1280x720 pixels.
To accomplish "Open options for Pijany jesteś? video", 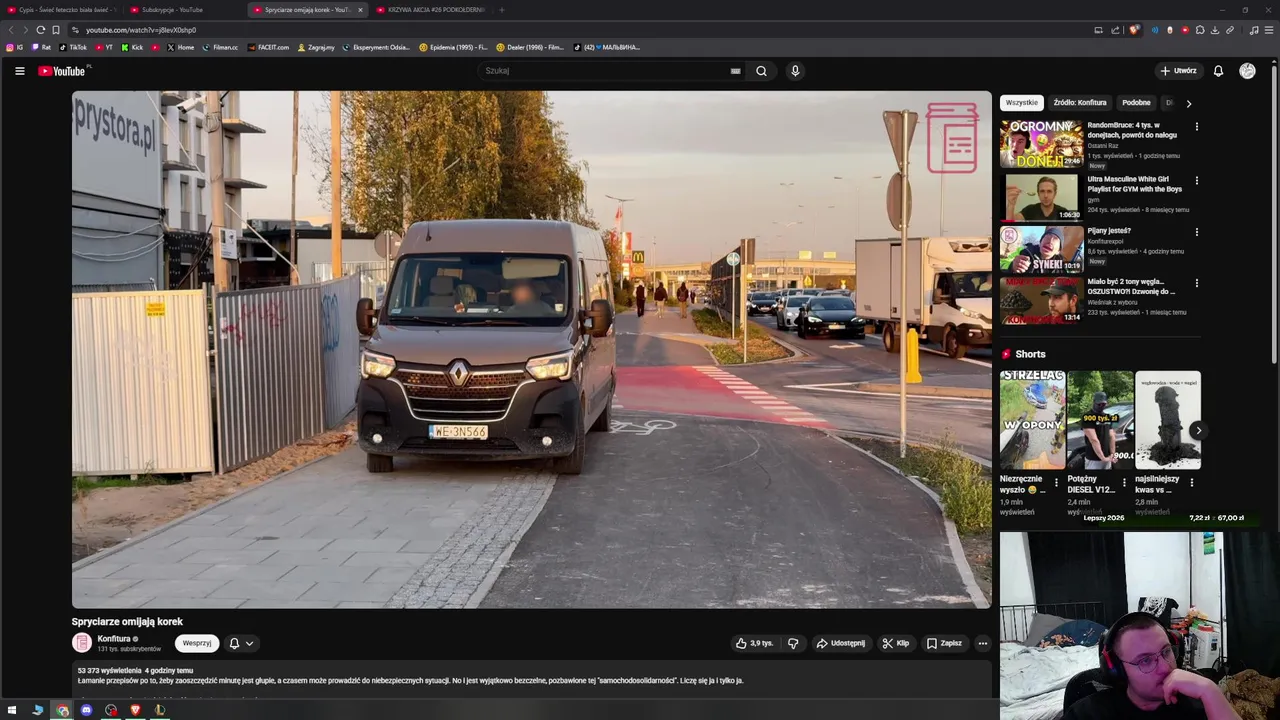I will coord(1196,232).
